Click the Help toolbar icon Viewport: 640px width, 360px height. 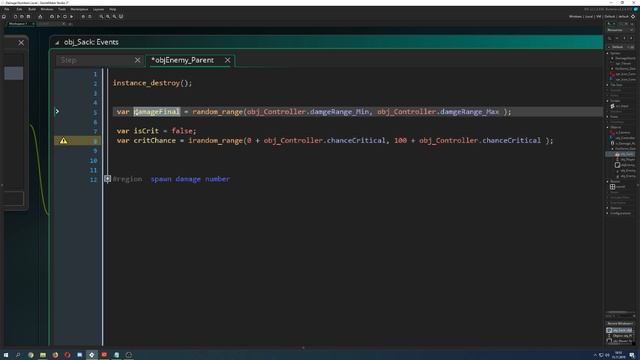90,17
